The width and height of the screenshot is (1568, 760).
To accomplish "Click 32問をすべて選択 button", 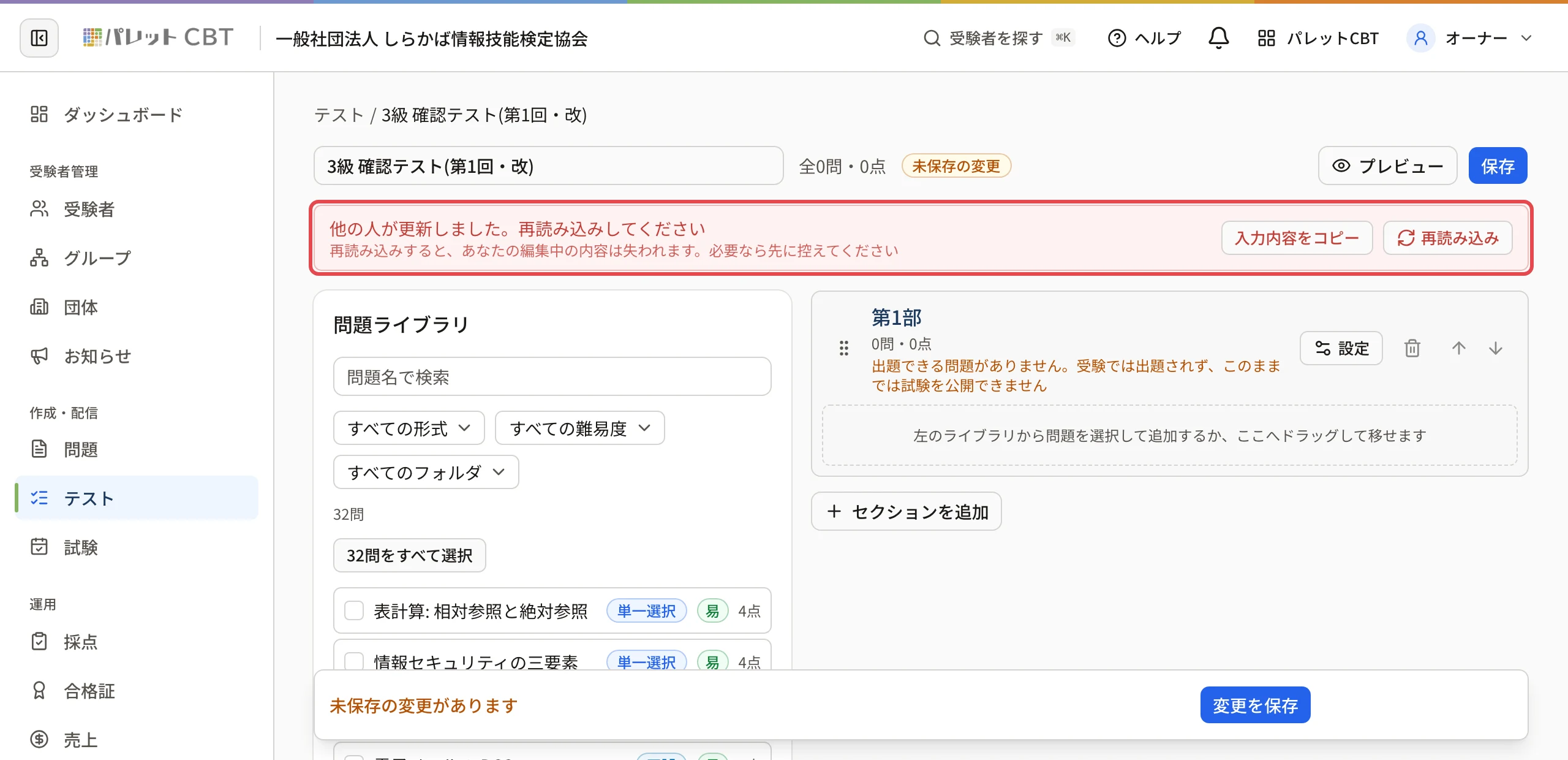I will tap(410, 555).
